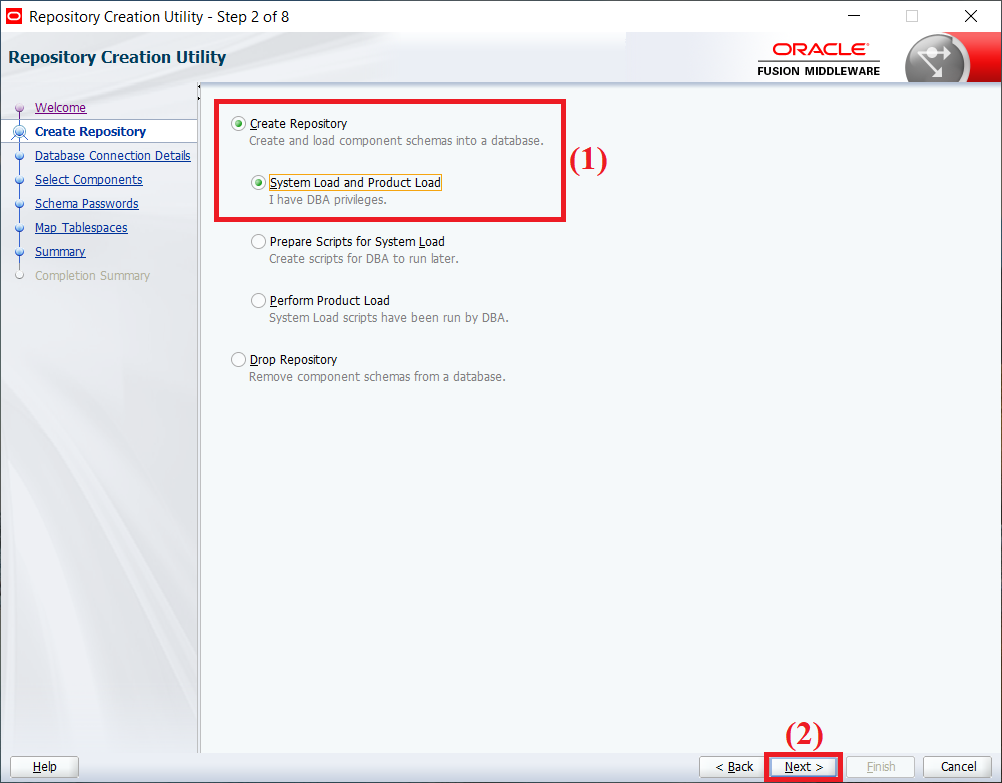The width and height of the screenshot is (1002, 783).
Task: Click the step bullet beside Select Components
Action: click(20, 180)
